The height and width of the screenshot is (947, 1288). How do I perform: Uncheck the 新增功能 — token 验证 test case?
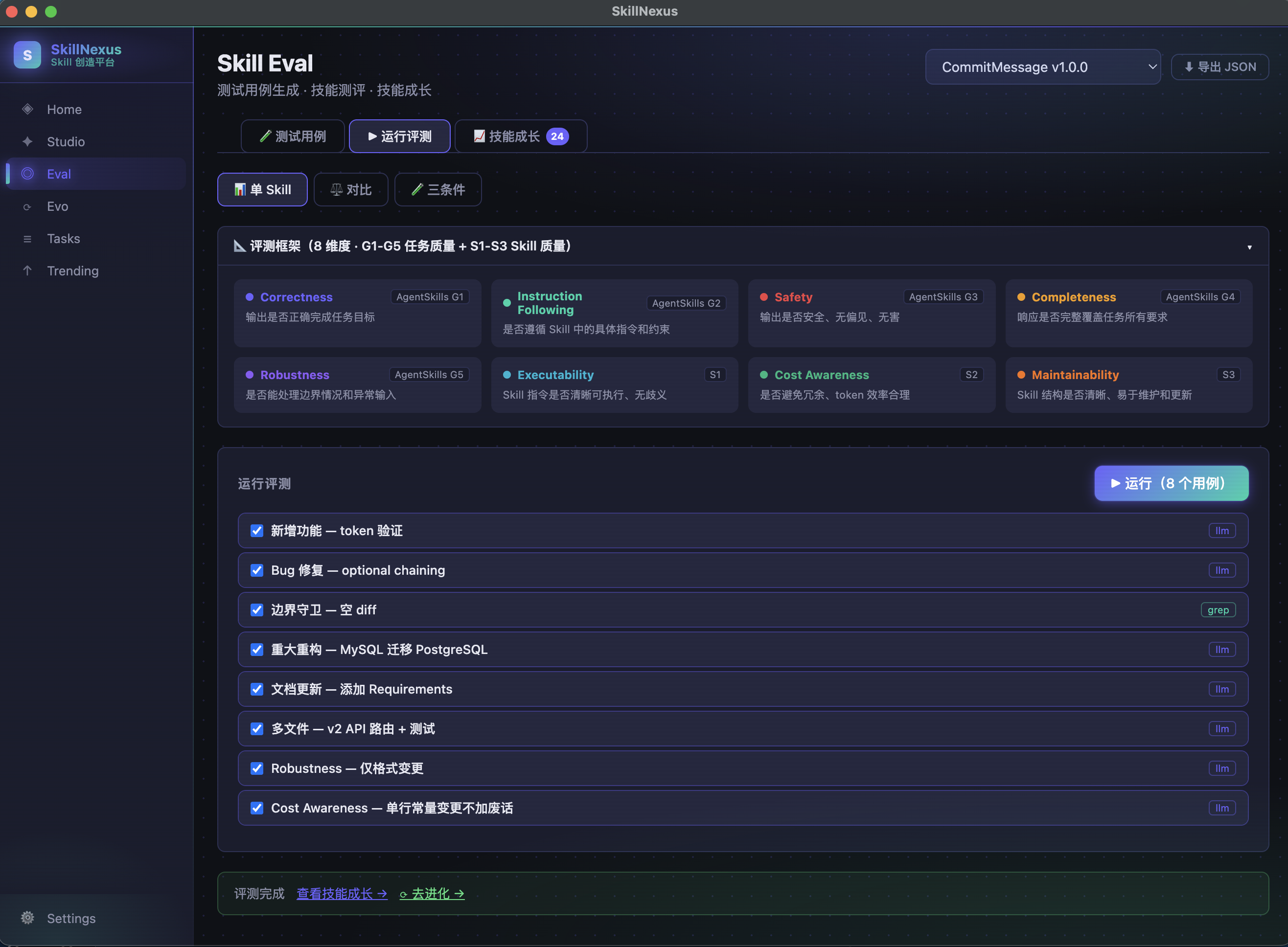tap(257, 531)
